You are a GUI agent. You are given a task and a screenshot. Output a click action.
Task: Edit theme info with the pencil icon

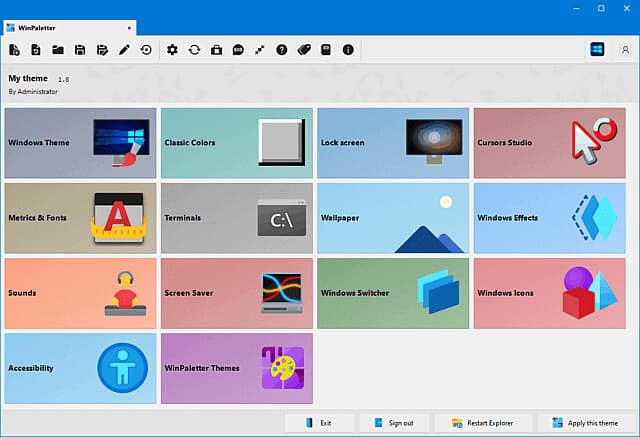(124, 50)
